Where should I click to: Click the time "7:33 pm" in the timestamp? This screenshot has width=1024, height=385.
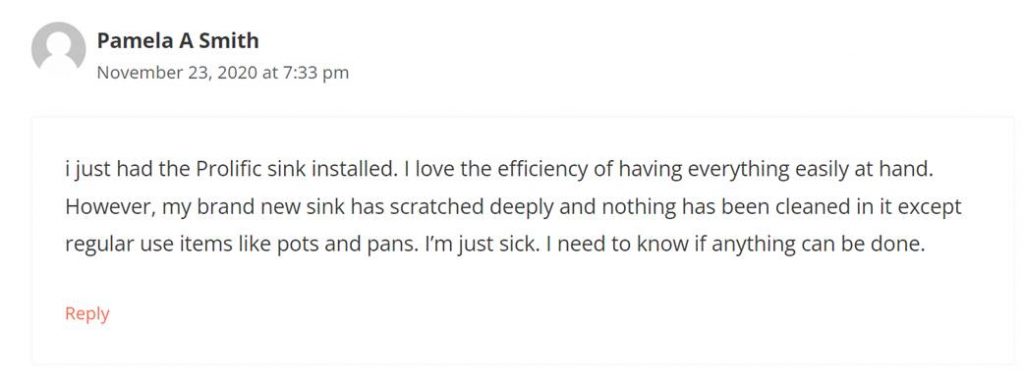(x=316, y=72)
